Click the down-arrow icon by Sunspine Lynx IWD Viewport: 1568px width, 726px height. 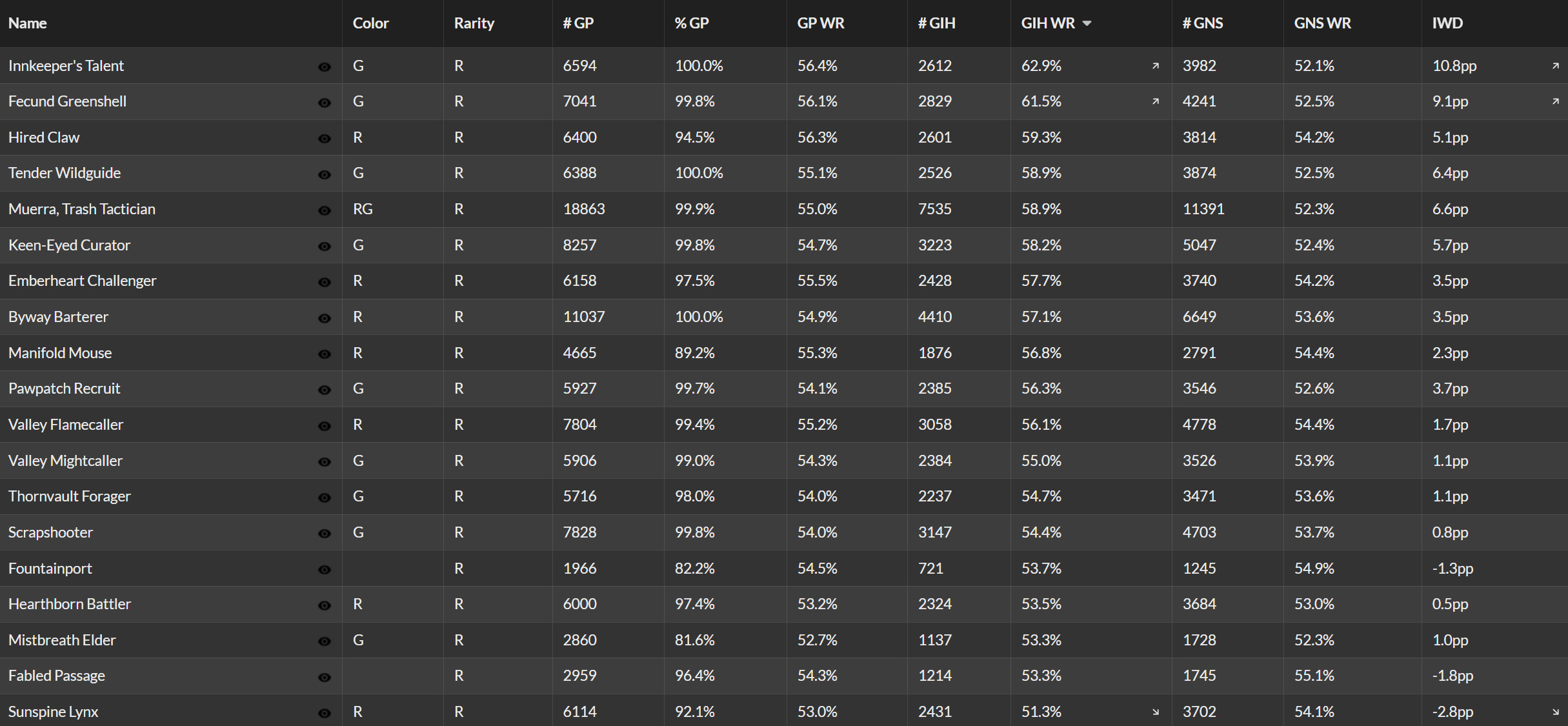(1555, 712)
